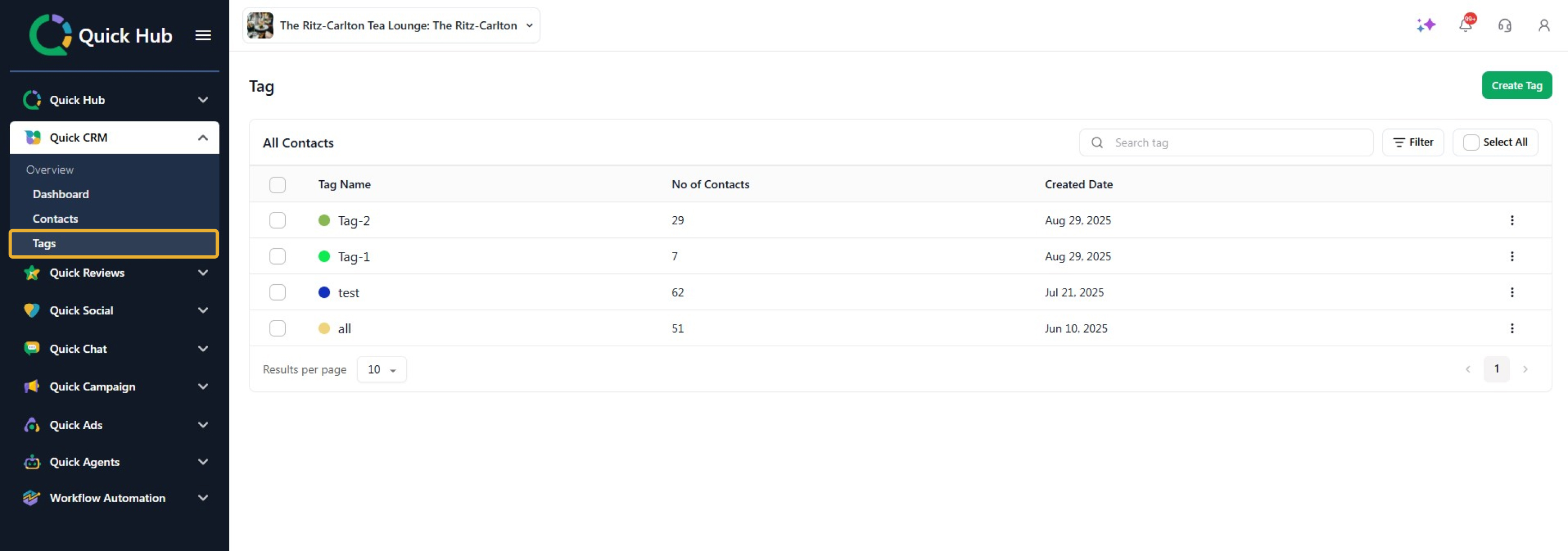Toggle the header checkbox beside Tag Name
The image size is (1568, 551).
pyautogui.click(x=278, y=185)
